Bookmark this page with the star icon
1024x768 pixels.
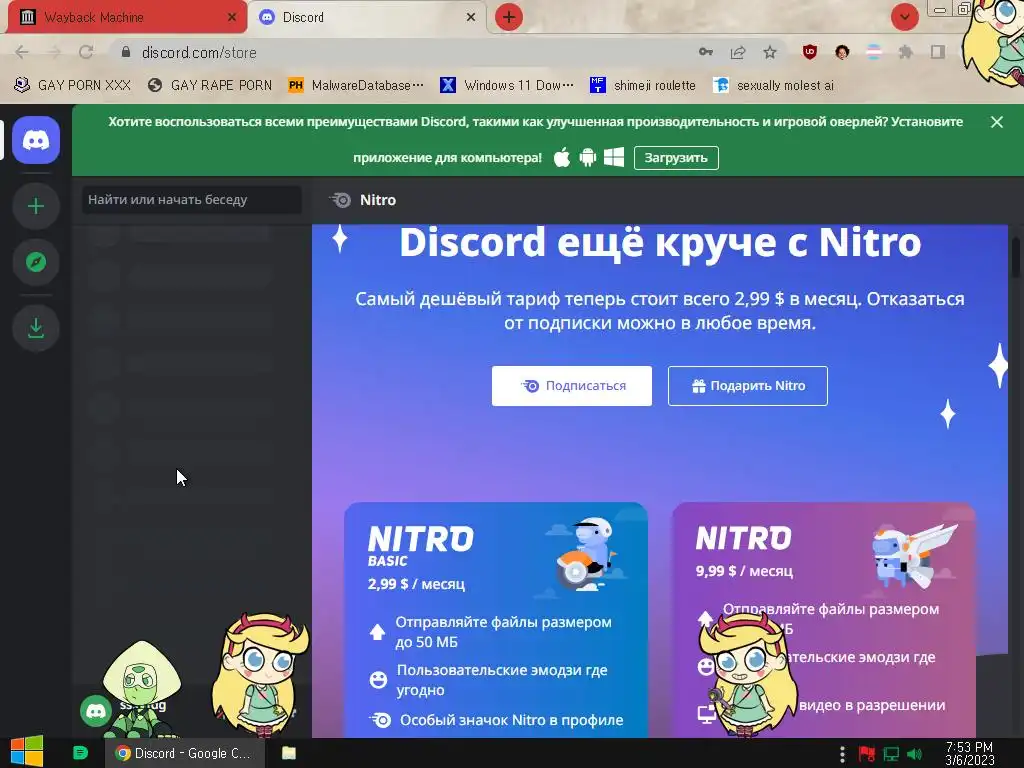[x=770, y=52]
